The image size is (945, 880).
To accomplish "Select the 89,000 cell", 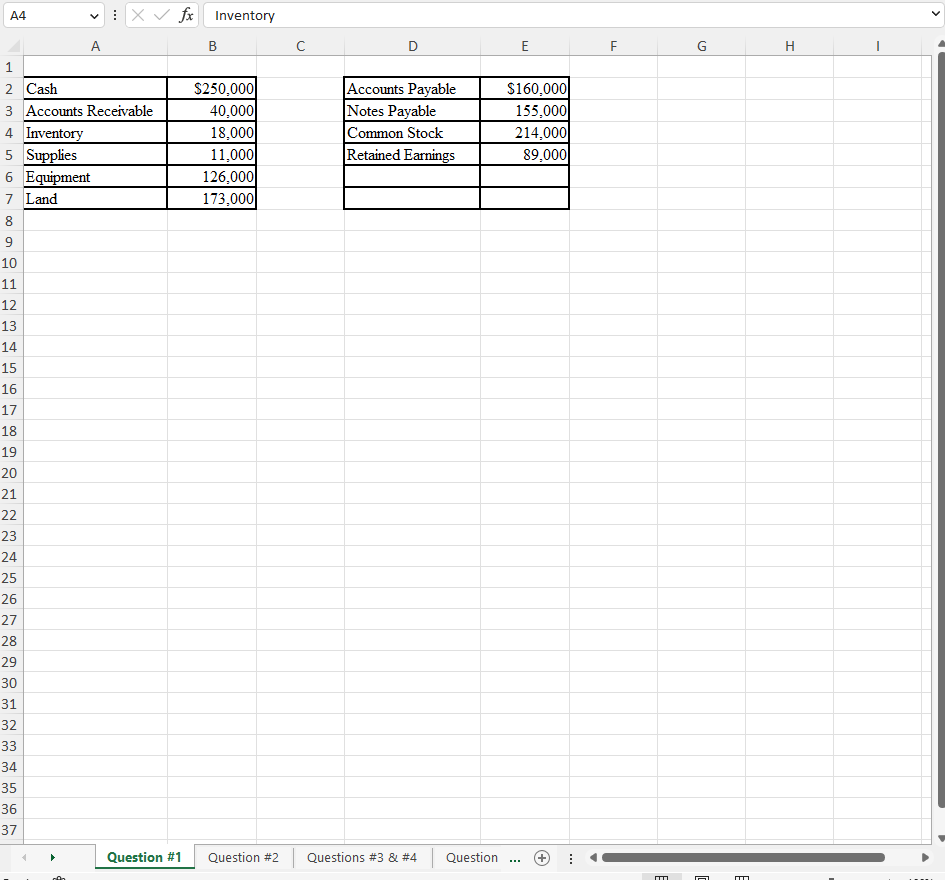I will (524, 155).
